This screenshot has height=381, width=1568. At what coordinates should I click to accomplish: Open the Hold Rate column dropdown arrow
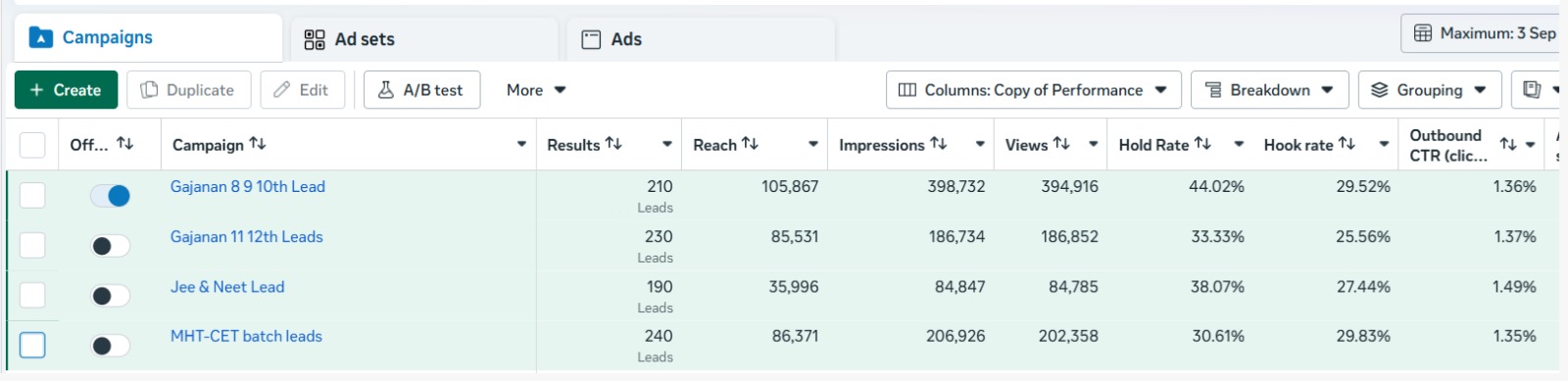pyautogui.click(x=1239, y=145)
